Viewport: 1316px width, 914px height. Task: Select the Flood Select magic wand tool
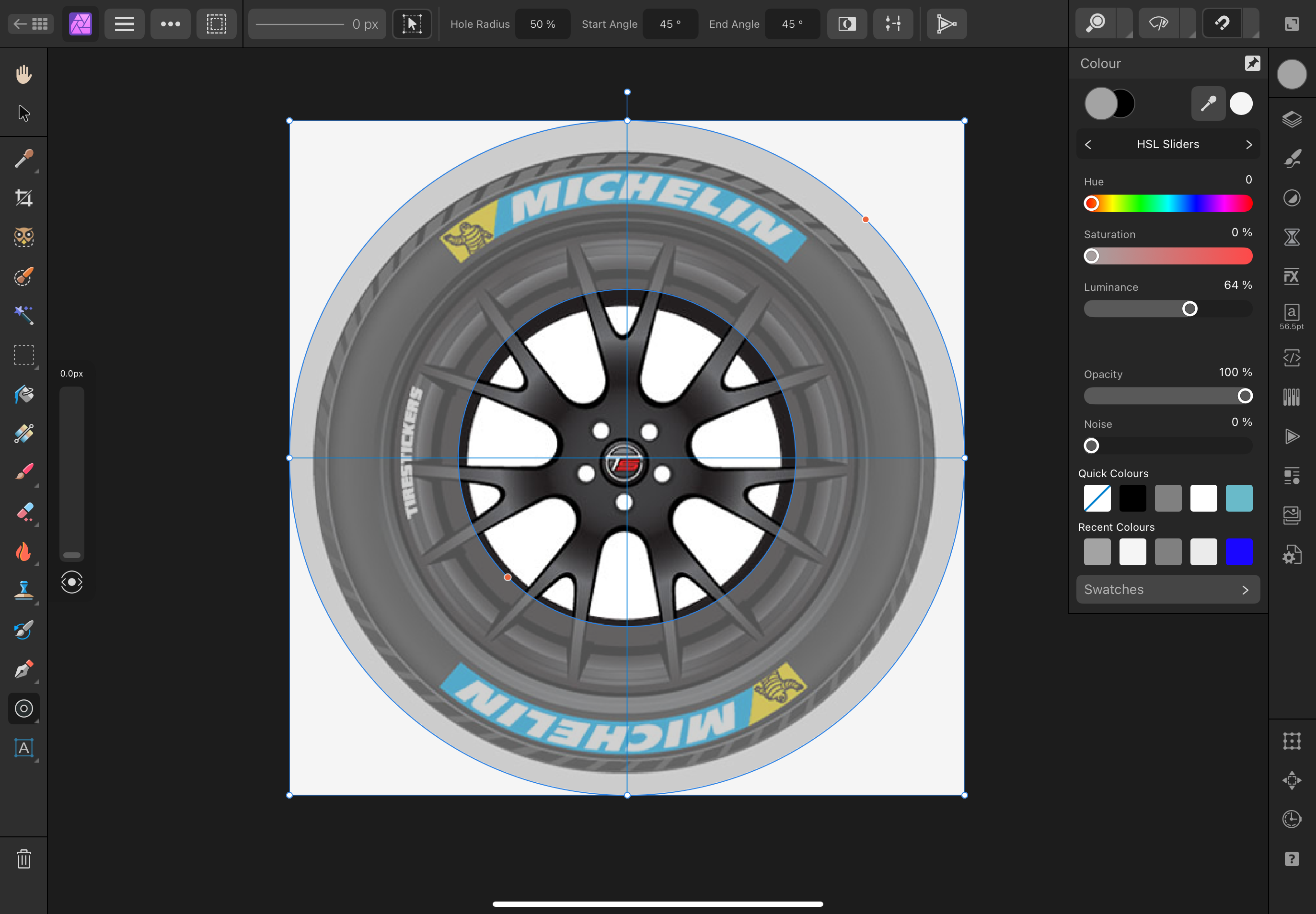(x=23, y=316)
